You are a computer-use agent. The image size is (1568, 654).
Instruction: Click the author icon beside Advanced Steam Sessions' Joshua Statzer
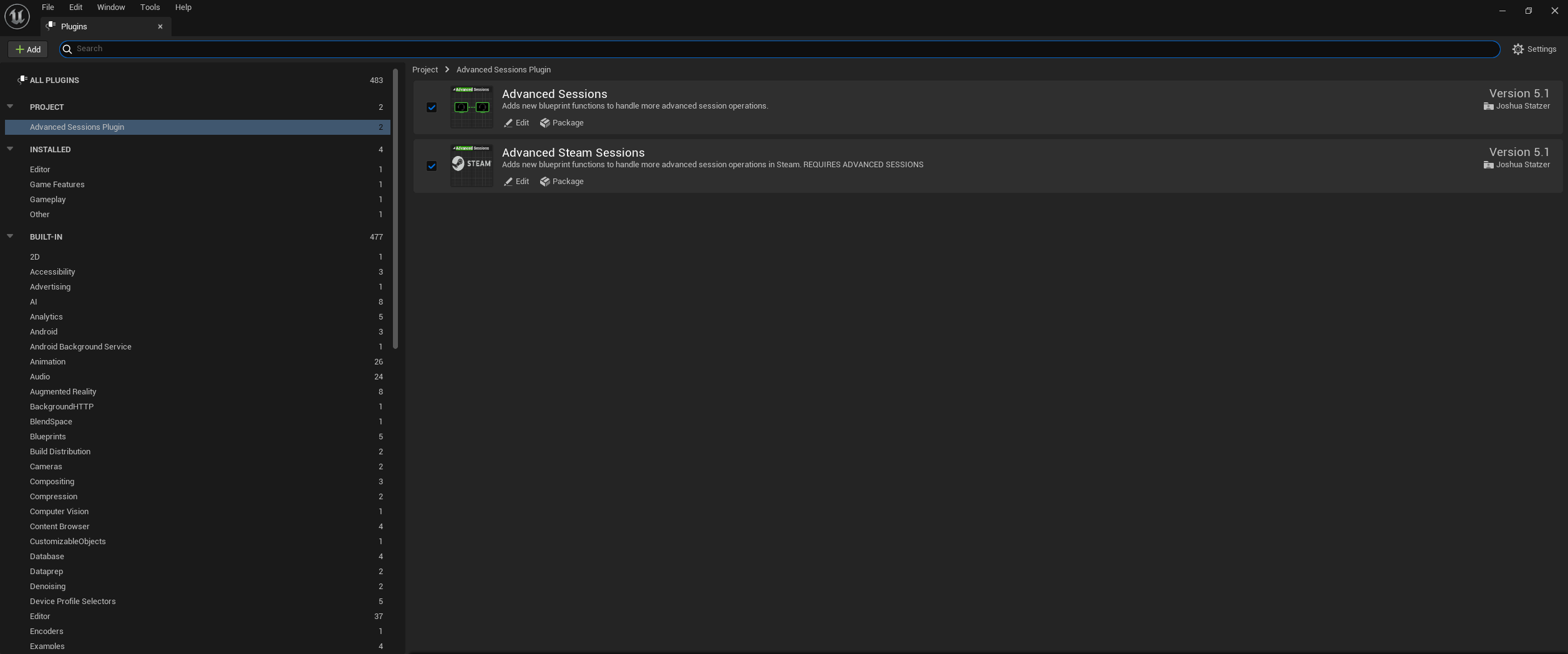(1488, 165)
